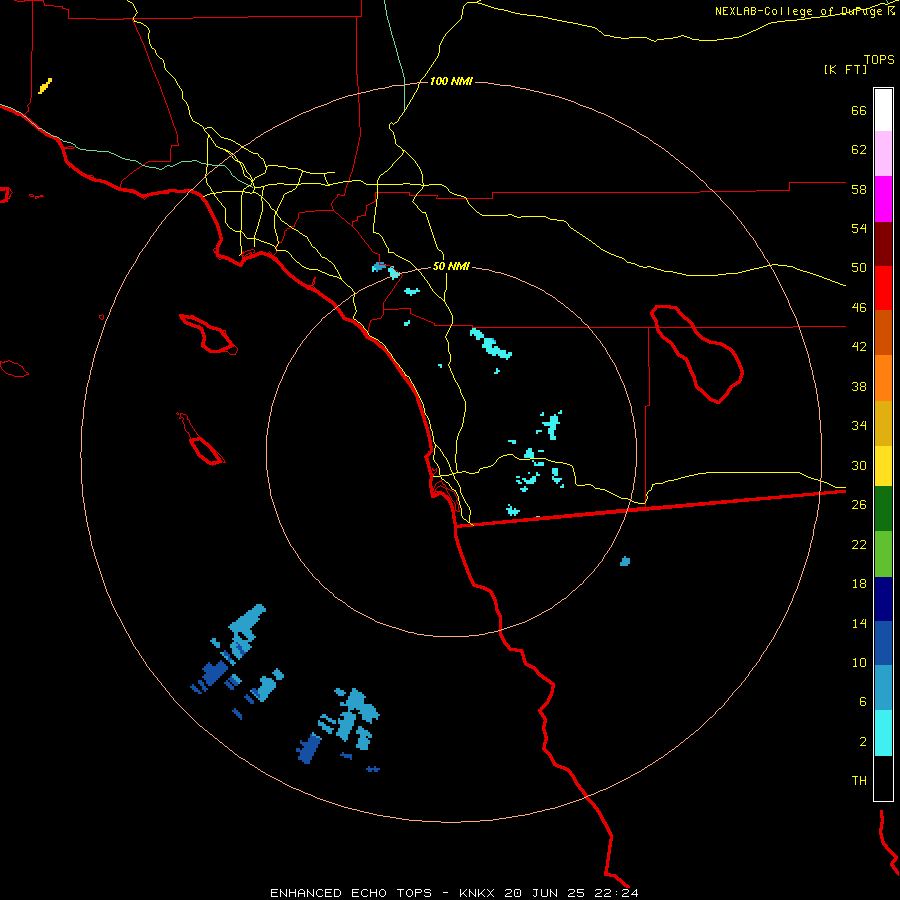Click the "ENHANCED ECHO TOPS" caption text
Screen dimensions: 900x900
click(351, 893)
